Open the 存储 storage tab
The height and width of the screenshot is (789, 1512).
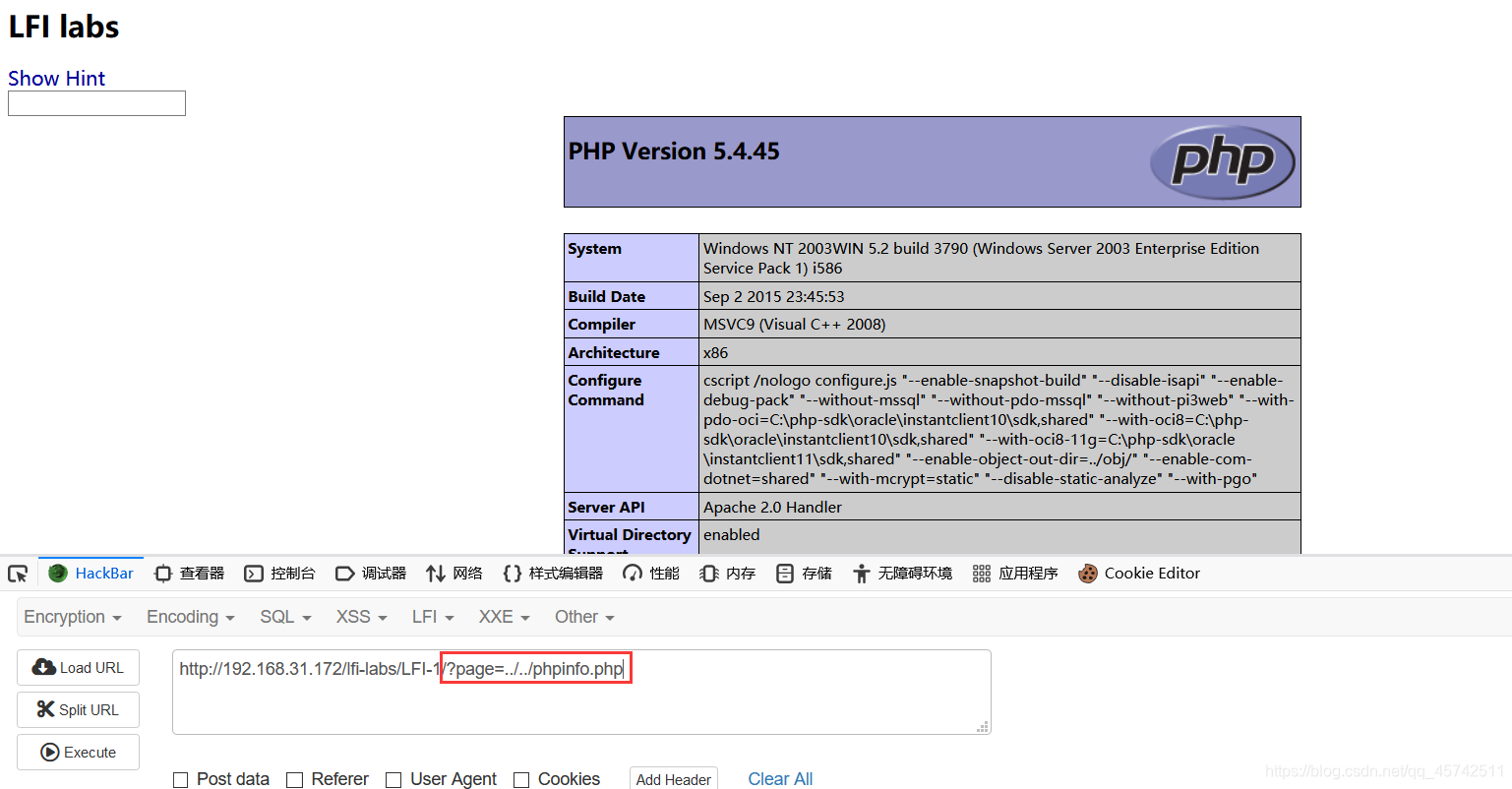[x=805, y=574]
